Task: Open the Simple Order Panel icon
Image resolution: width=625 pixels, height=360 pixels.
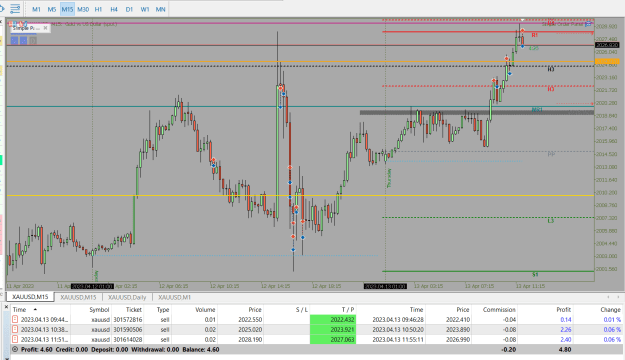Action: [588, 24]
